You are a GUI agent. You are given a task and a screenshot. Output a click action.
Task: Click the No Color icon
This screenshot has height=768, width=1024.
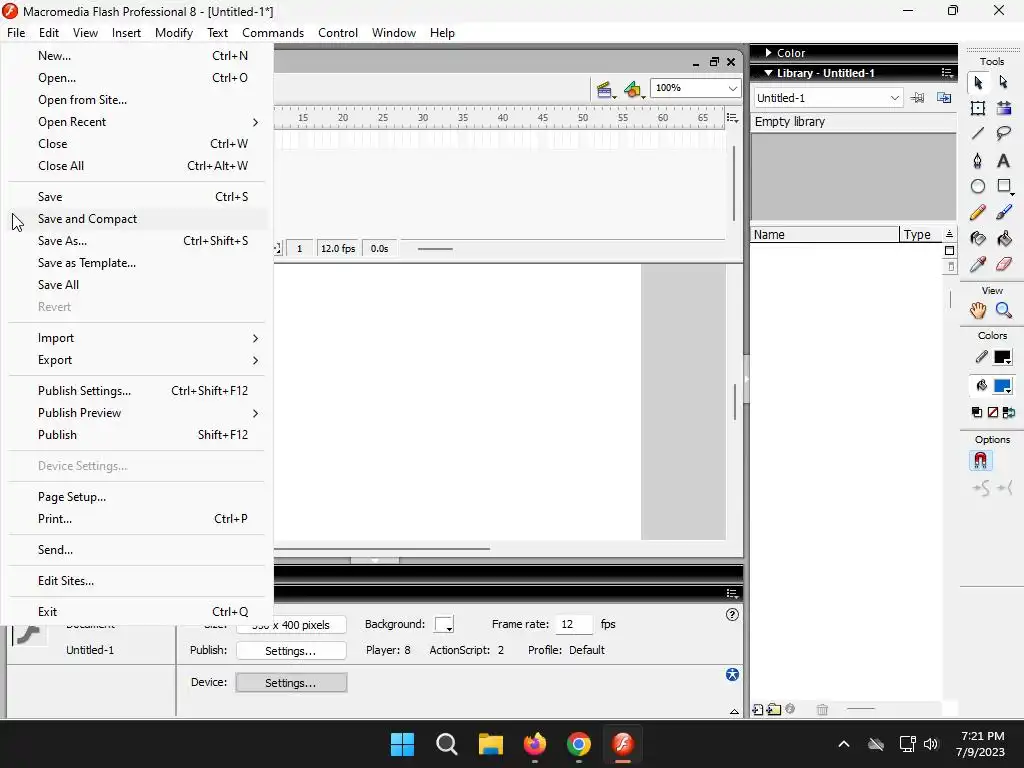click(x=993, y=412)
